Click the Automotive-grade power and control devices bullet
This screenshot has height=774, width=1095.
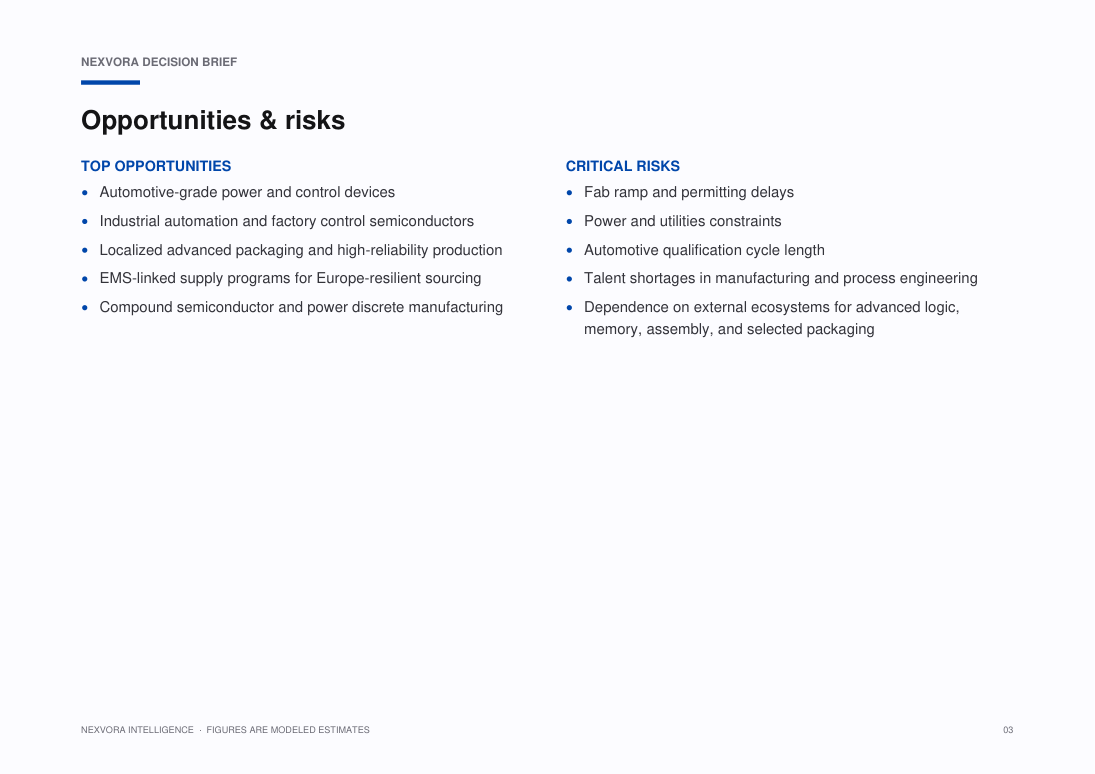(247, 192)
